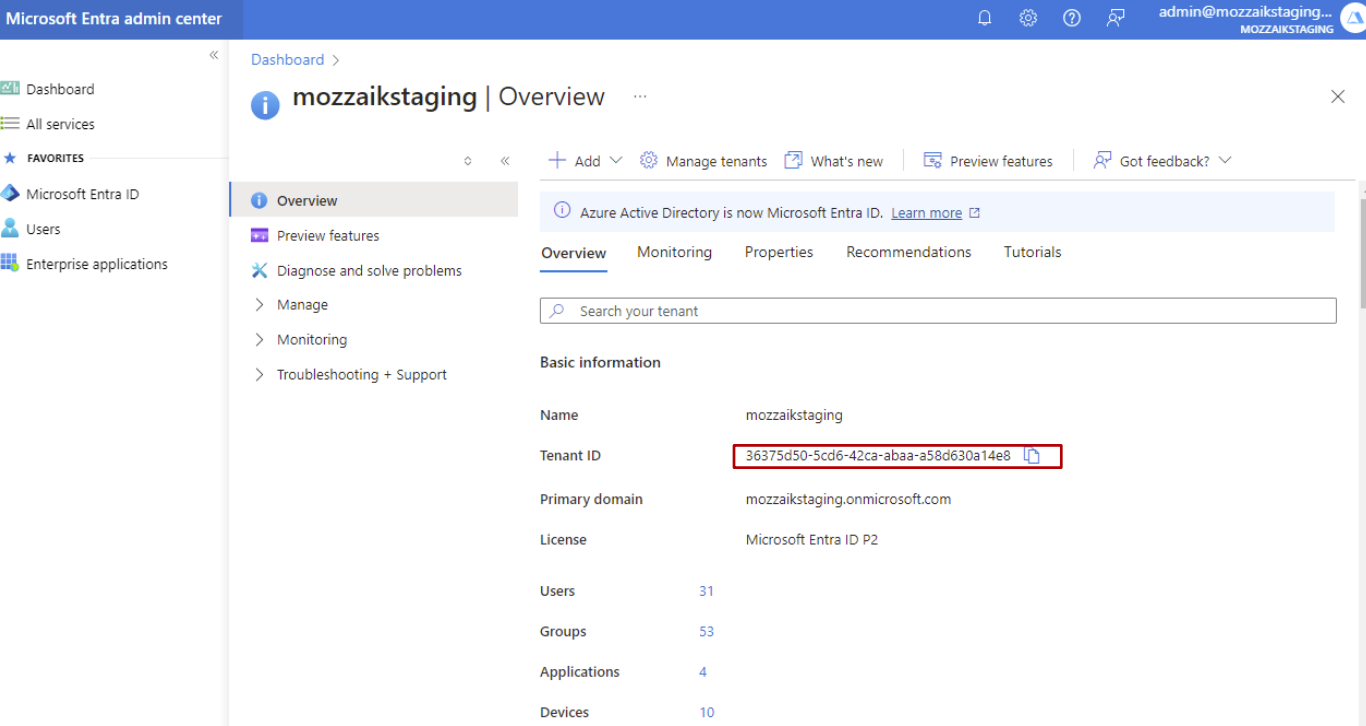This screenshot has height=726, width=1366.
Task: Click the primary domain mozzaikstaging.onmicrosoft.com
Action: 848,499
